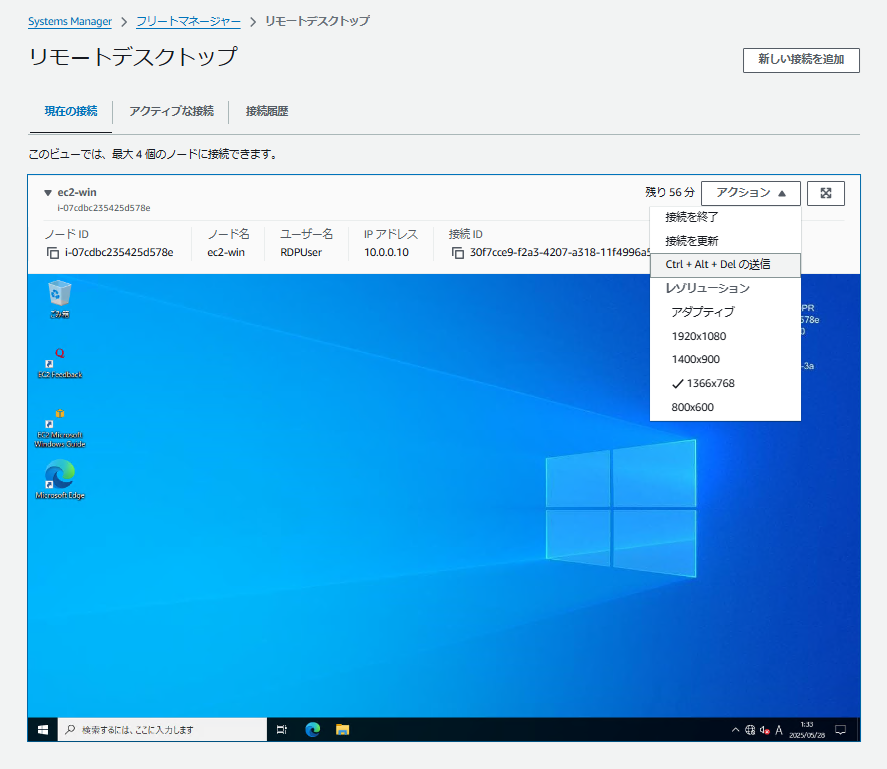This screenshot has width=887, height=769.
Task: Click the 新しい接続を追加 button
Action: point(801,60)
